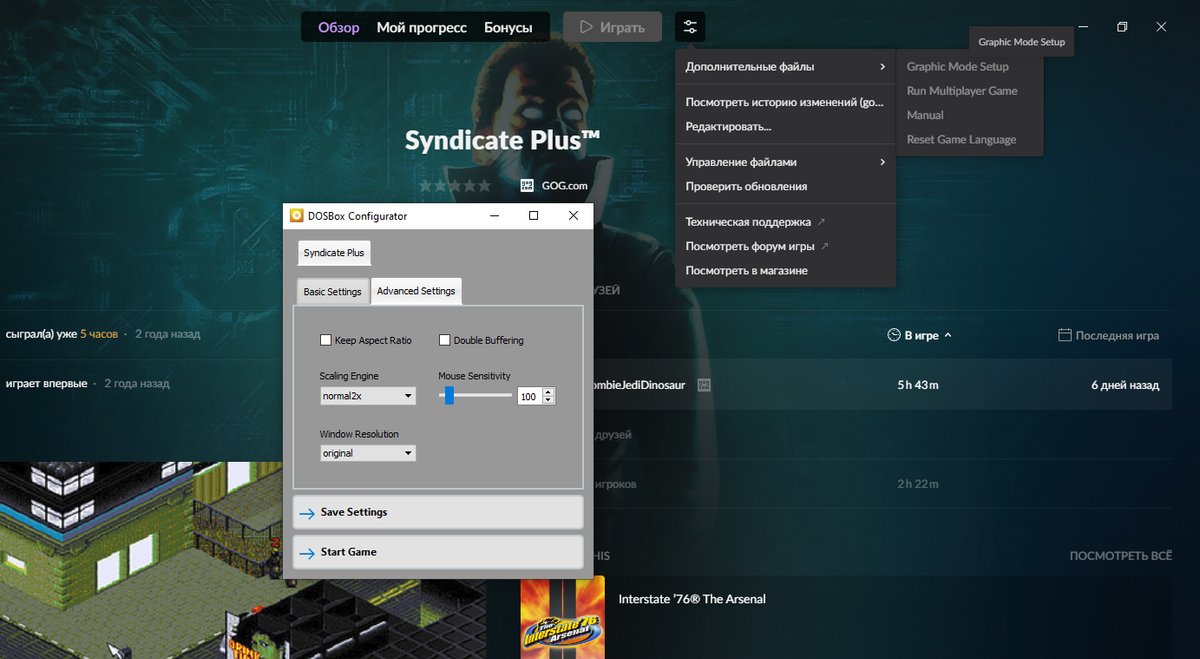1200x659 pixels.
Task: Open the Scaling Engine dropdown
Action: click(x=367, y=396)
